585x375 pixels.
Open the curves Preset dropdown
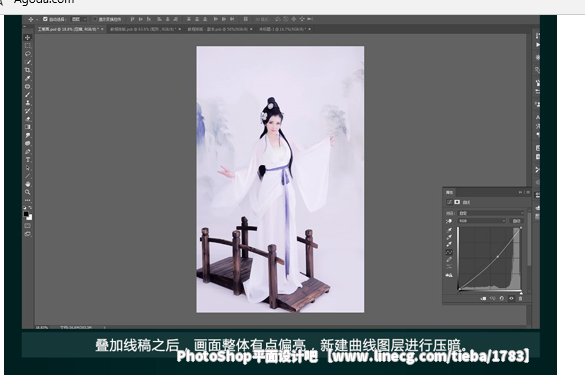click(491, 213)
